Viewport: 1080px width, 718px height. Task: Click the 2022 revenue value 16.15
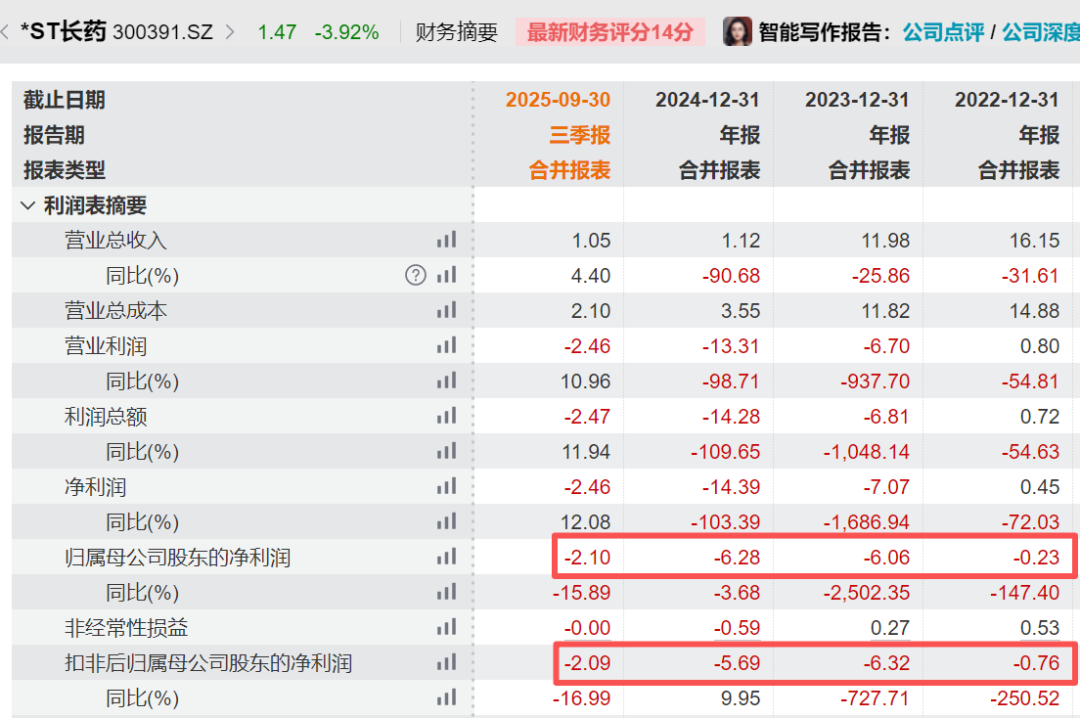pyautogui.click(x=1034, y=240)
